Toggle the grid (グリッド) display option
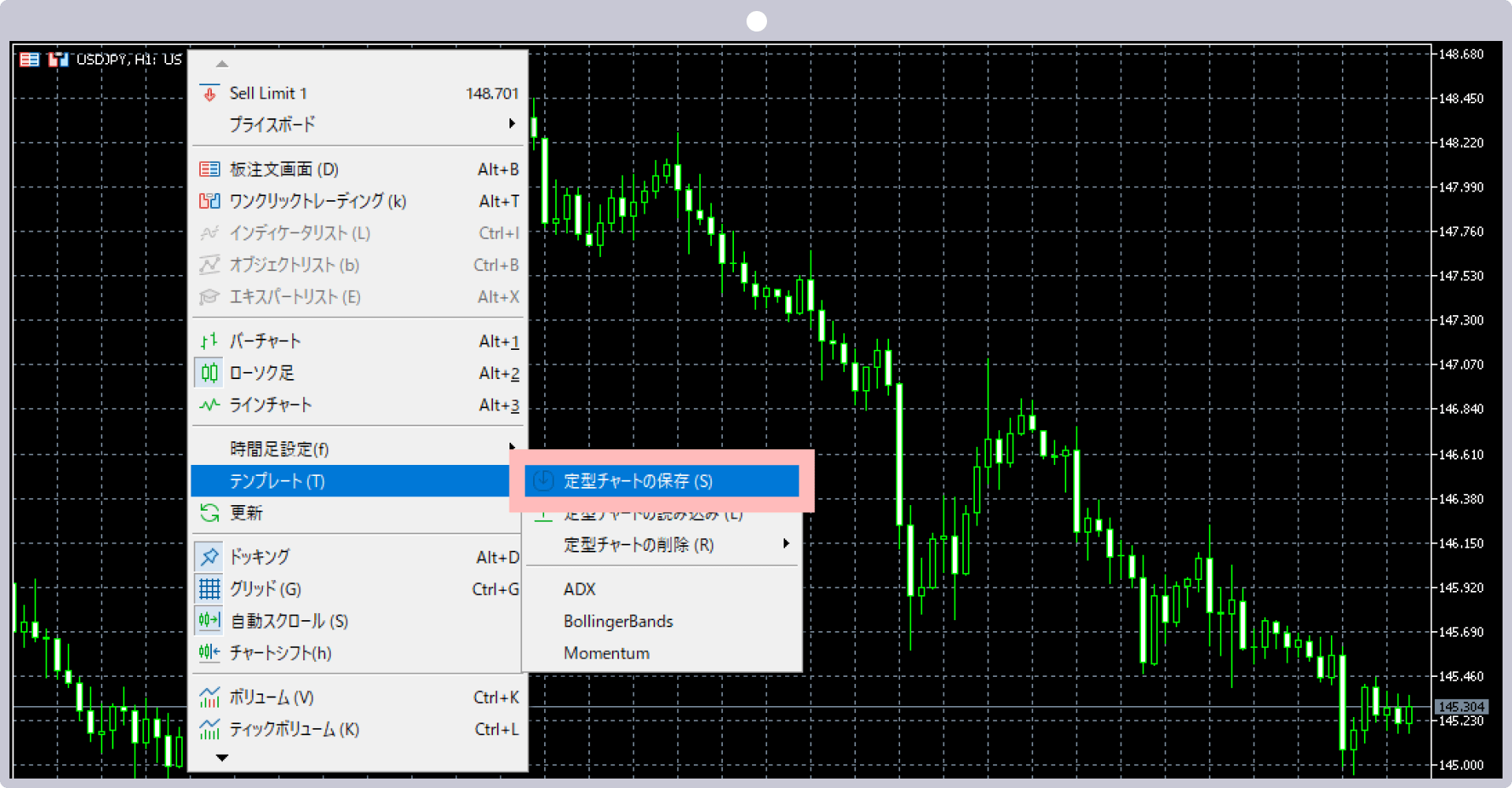The height and width of the screenshot is (788, 1512). pos(209,589)
